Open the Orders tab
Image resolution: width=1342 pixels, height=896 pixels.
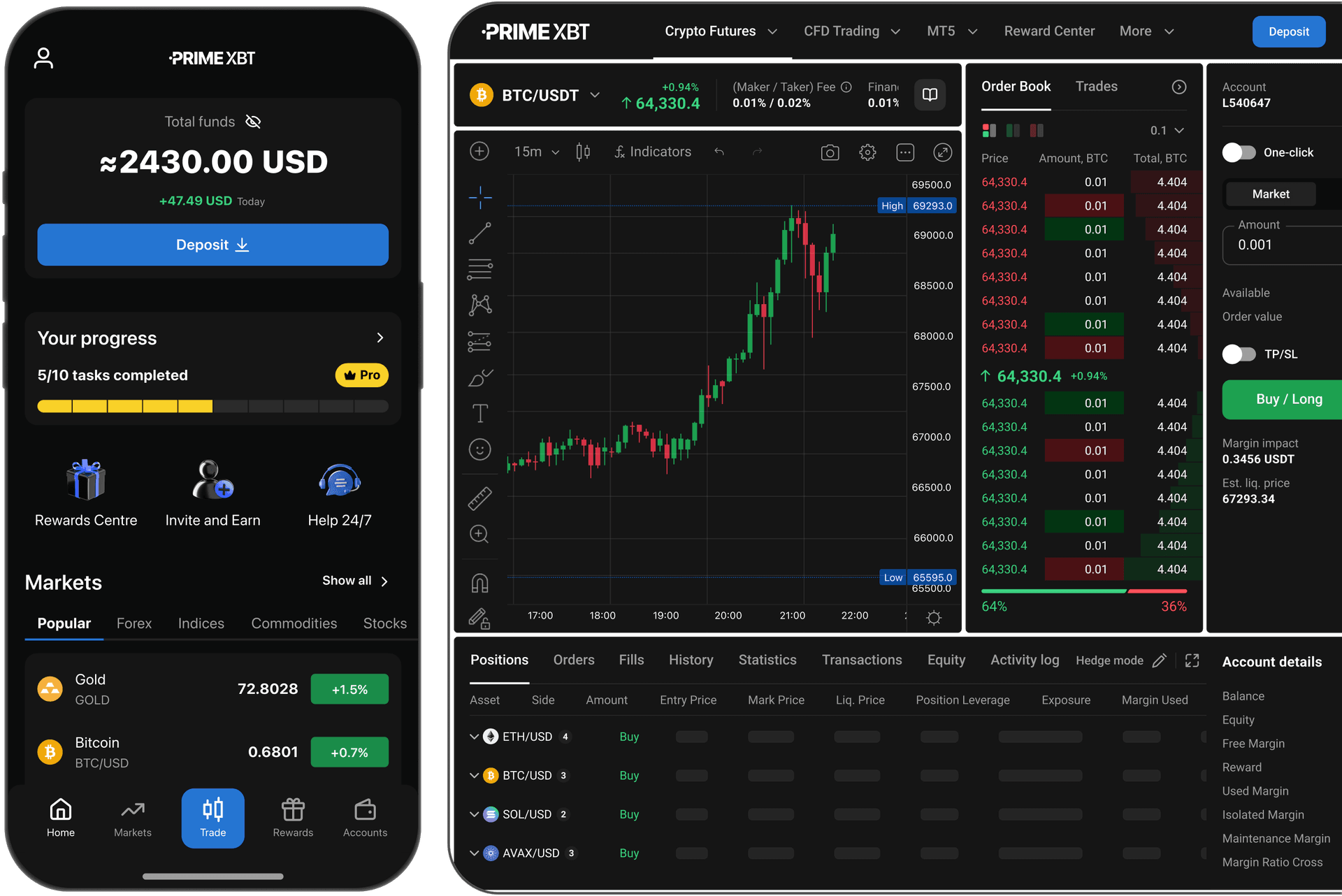[574, 660]
